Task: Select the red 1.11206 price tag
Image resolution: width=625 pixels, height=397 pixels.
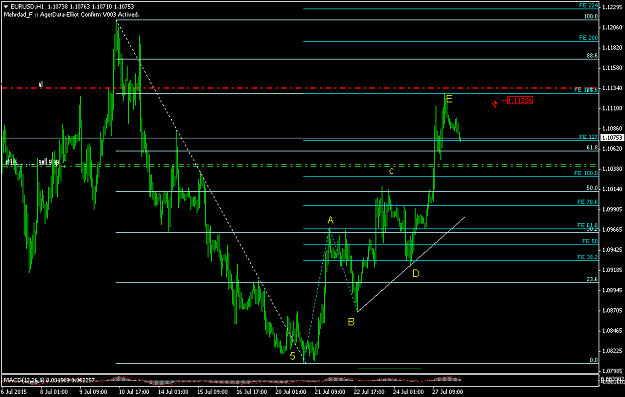Action: pos(520,100)
